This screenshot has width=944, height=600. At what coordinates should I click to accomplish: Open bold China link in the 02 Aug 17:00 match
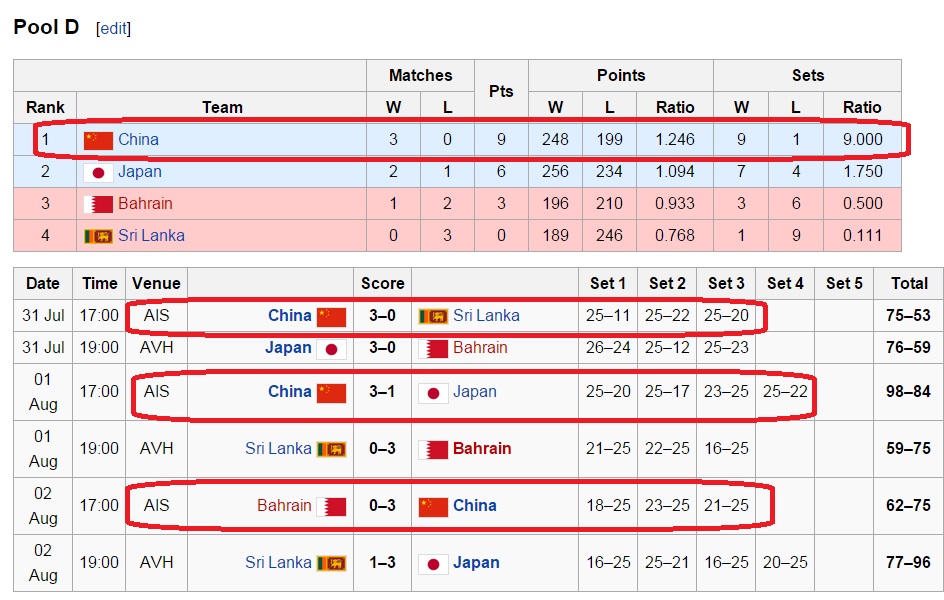point(475,506)
